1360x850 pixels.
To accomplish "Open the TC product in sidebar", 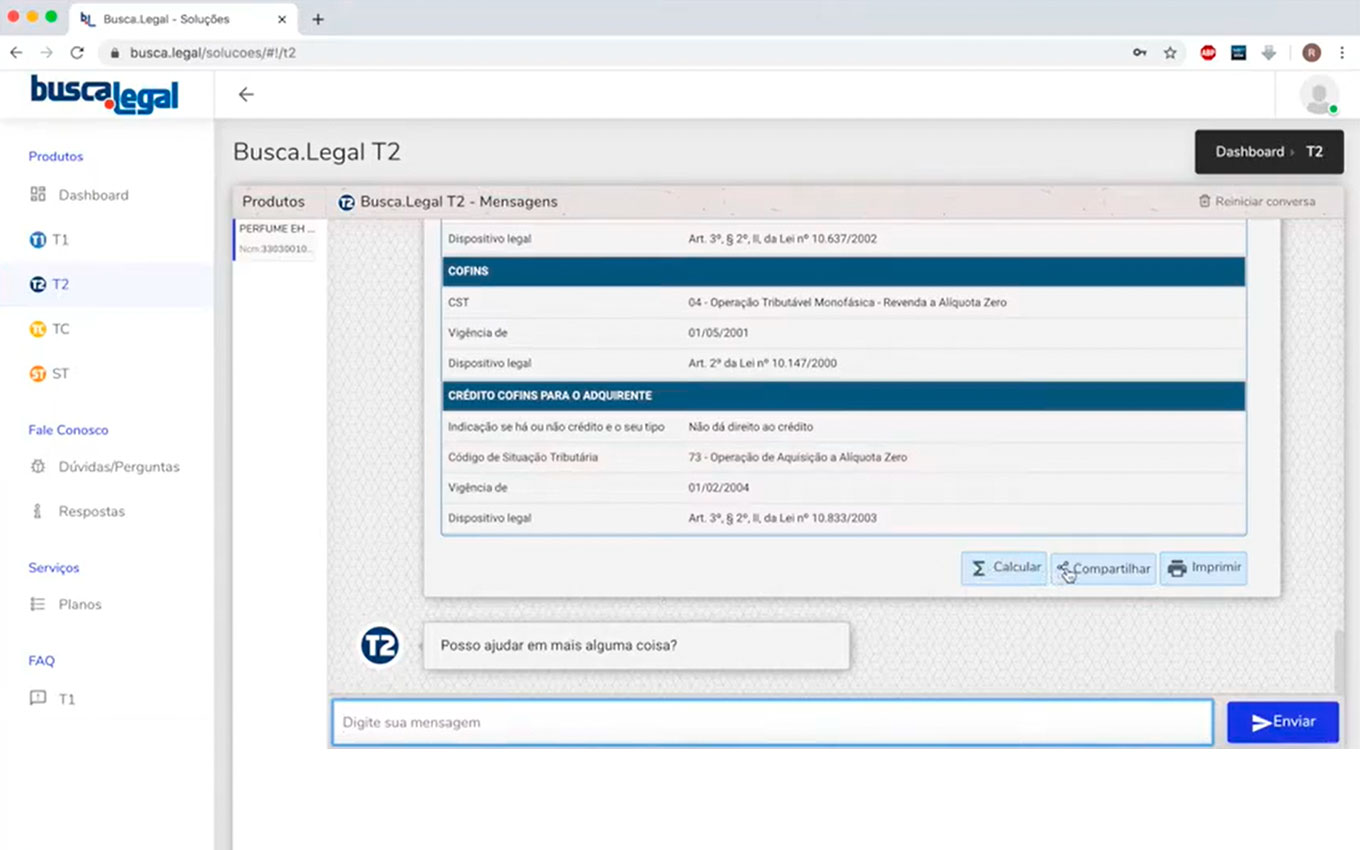I will tap(59, 329).
